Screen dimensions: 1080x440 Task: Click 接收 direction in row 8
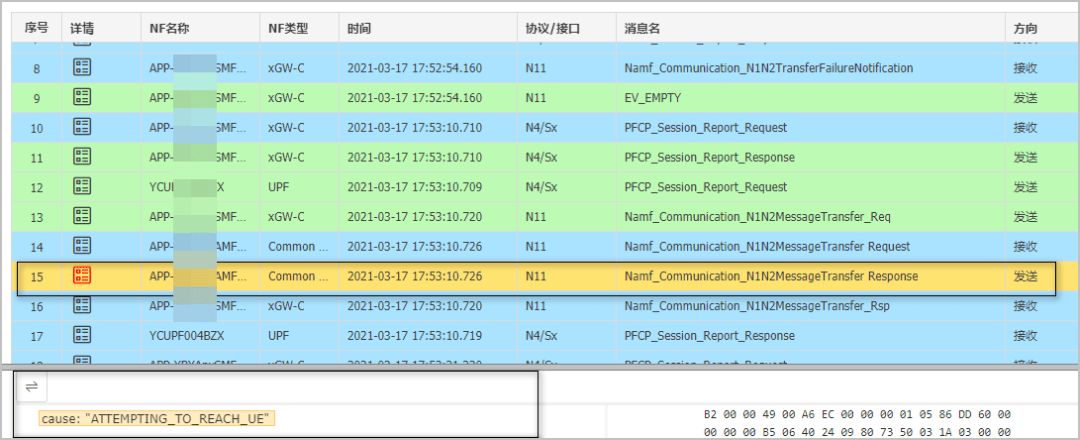1026,68
